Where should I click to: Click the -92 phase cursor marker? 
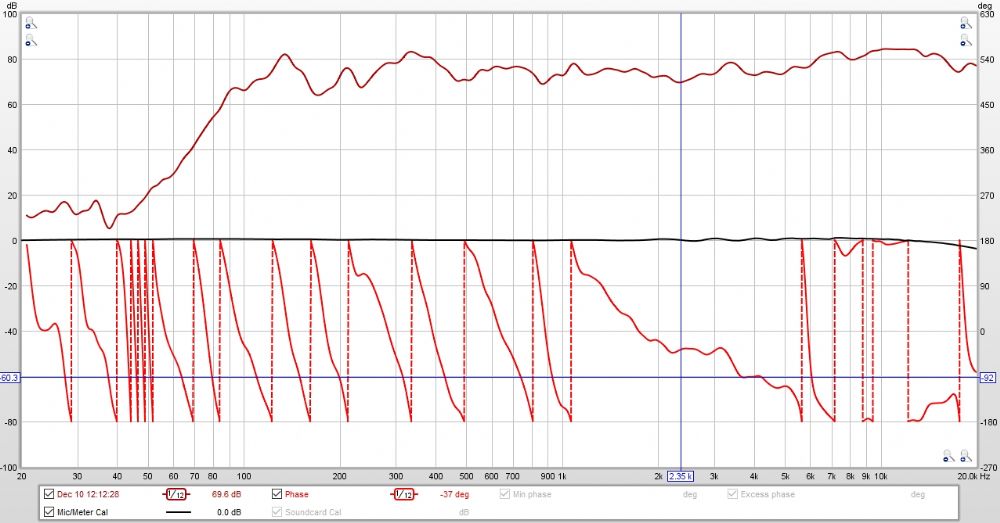987,378
